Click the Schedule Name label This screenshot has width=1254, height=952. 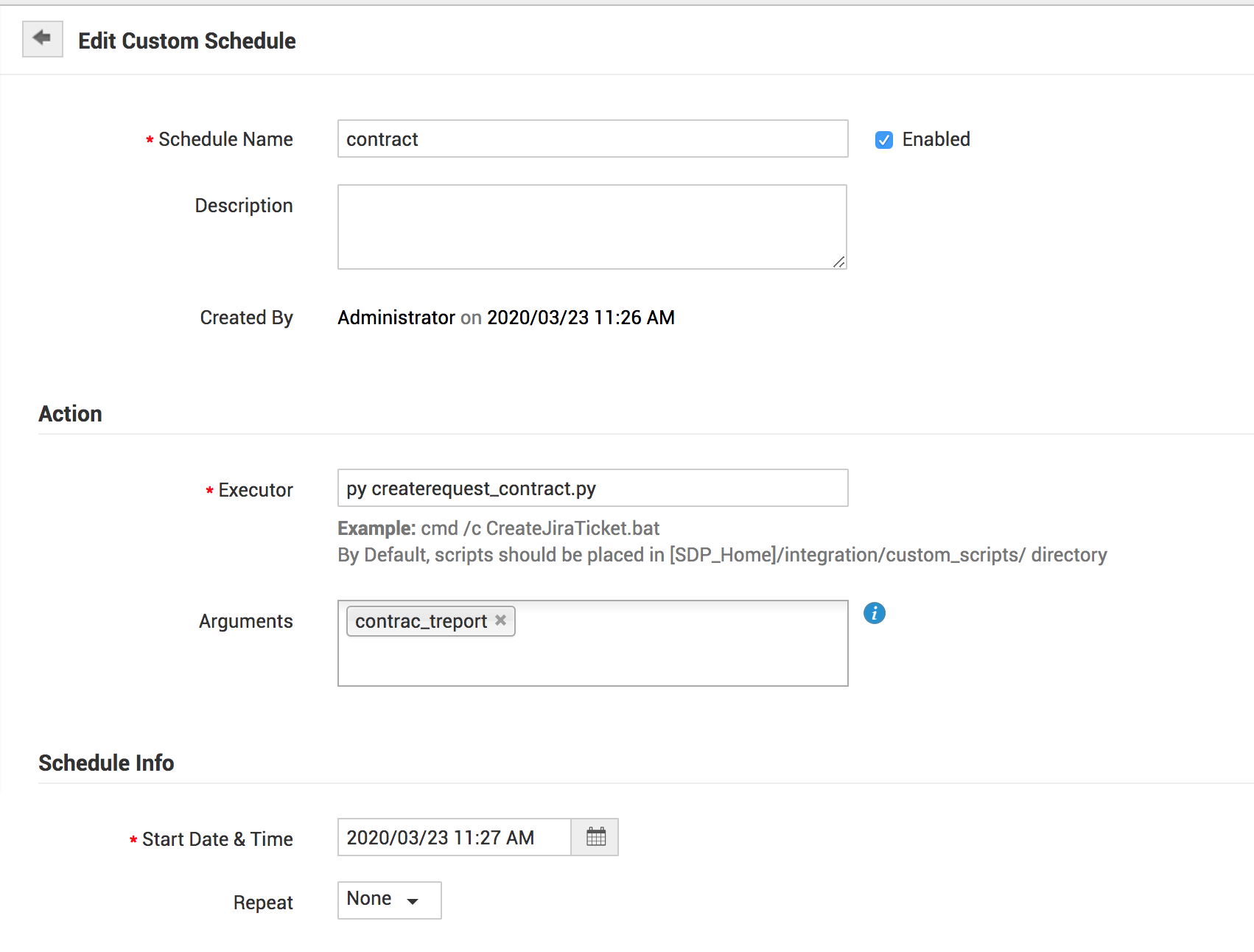point(225,139)
